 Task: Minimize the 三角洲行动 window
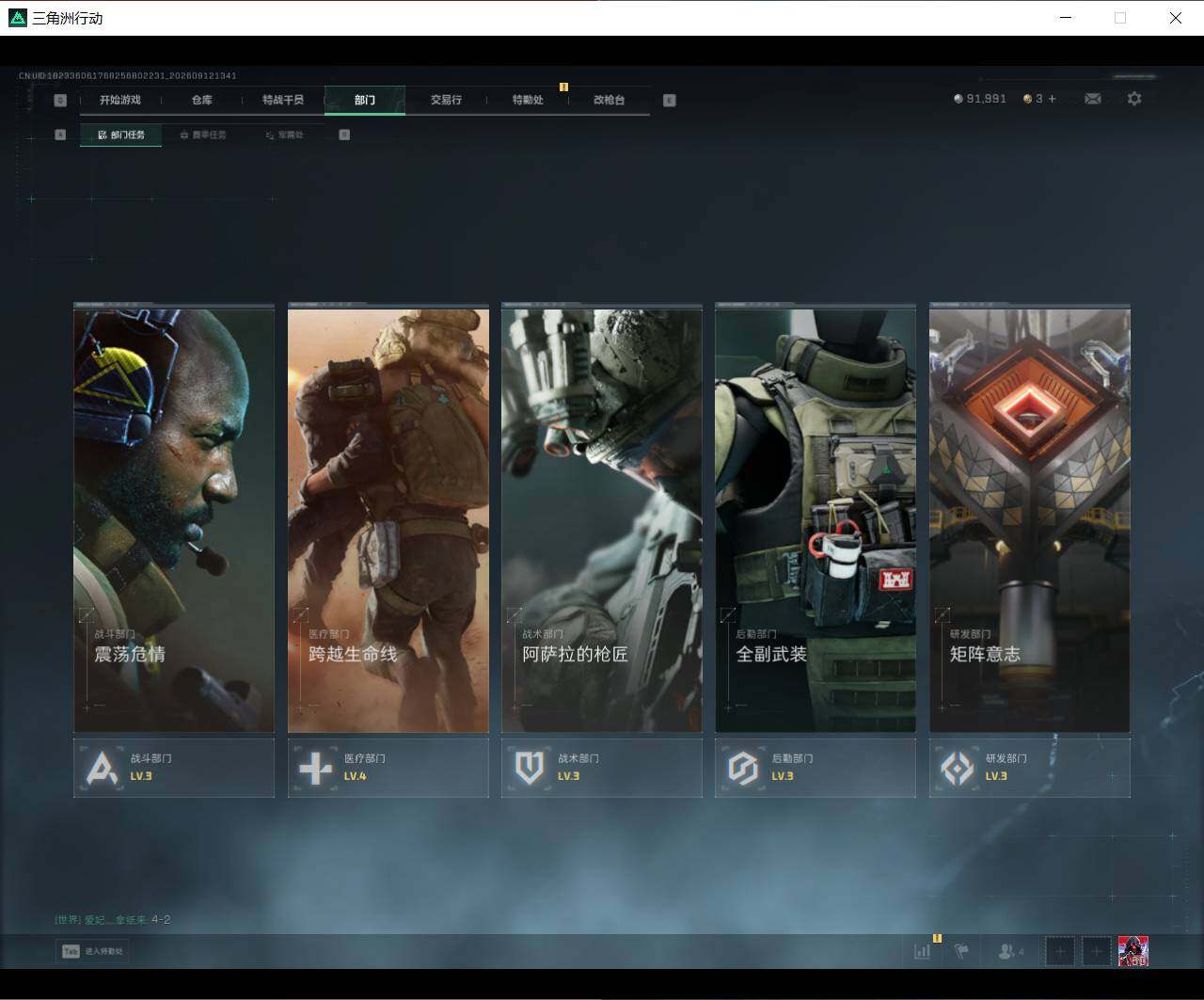(x=1066, y=18)
